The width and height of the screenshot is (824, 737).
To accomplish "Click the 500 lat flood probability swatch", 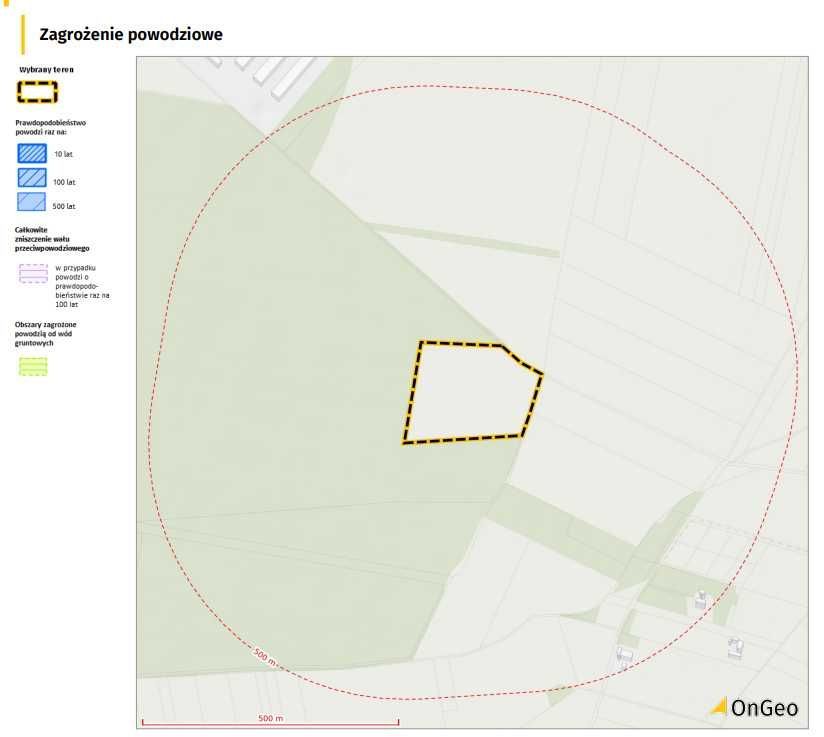I will tap(32, 202).
